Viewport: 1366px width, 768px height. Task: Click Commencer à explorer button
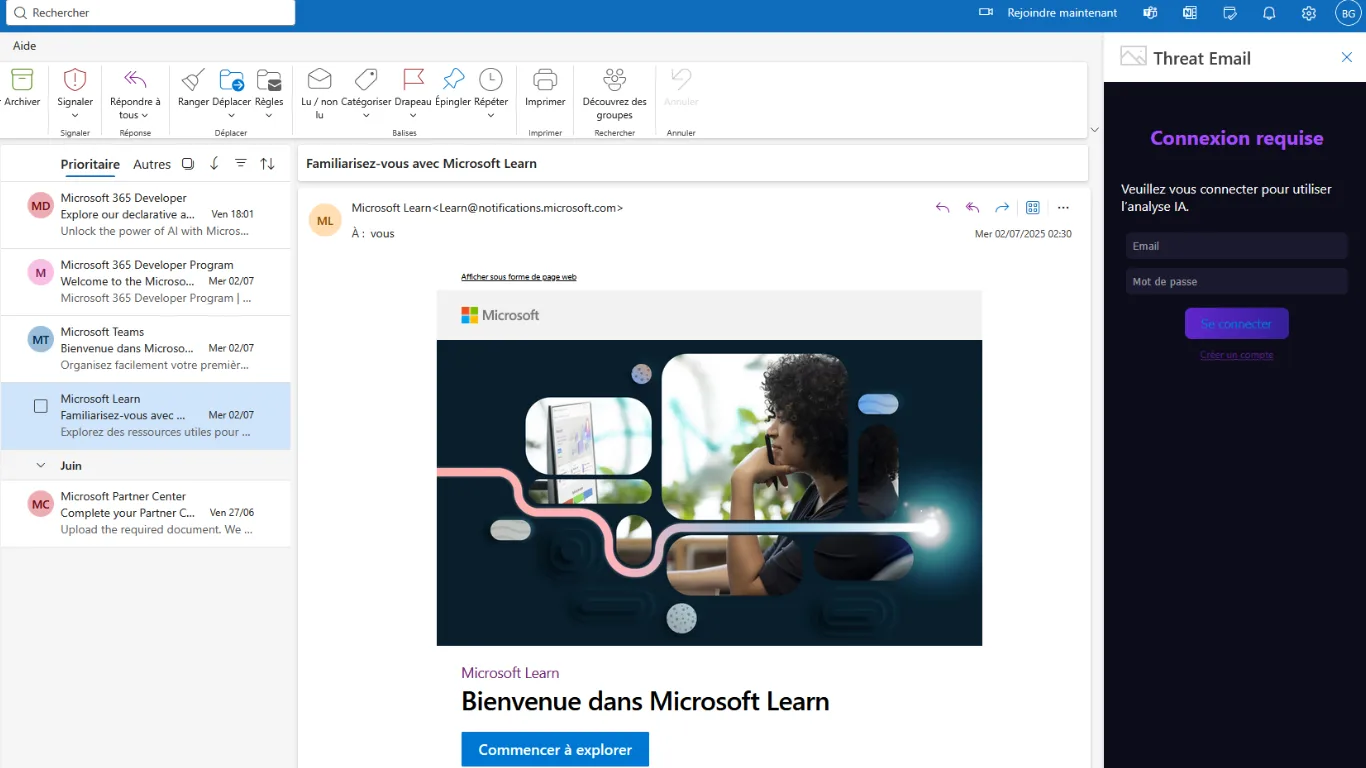coord(555,749)
